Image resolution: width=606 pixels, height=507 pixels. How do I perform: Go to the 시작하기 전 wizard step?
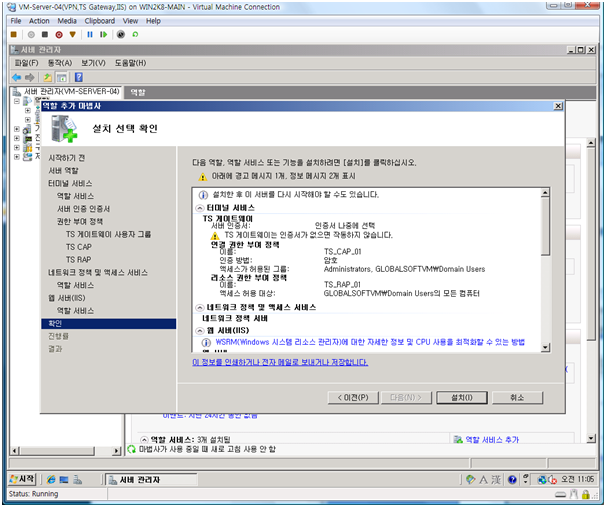[x=66, y=158]
